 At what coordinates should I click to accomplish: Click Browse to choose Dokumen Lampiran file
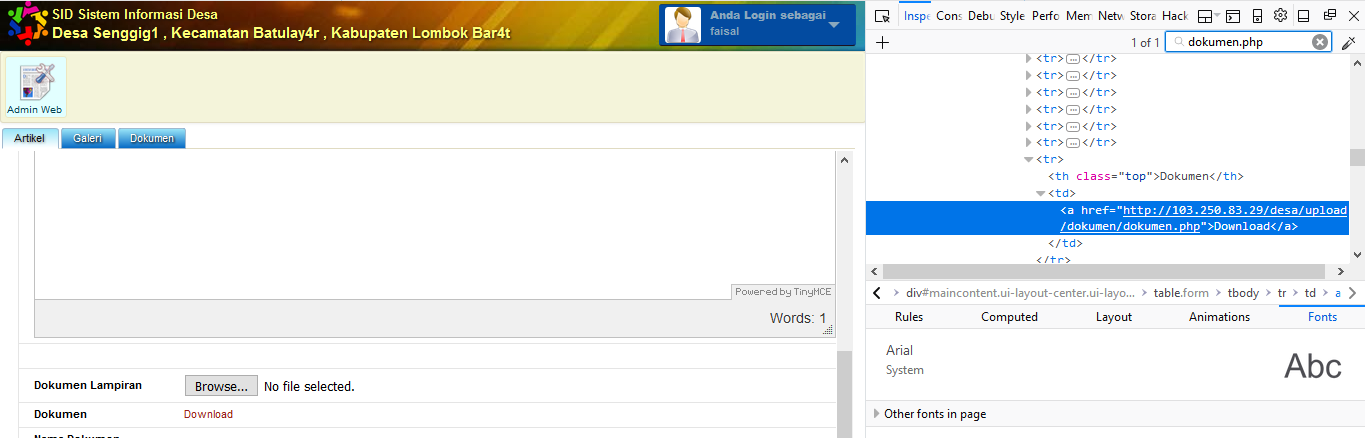(x=221, y=386)
